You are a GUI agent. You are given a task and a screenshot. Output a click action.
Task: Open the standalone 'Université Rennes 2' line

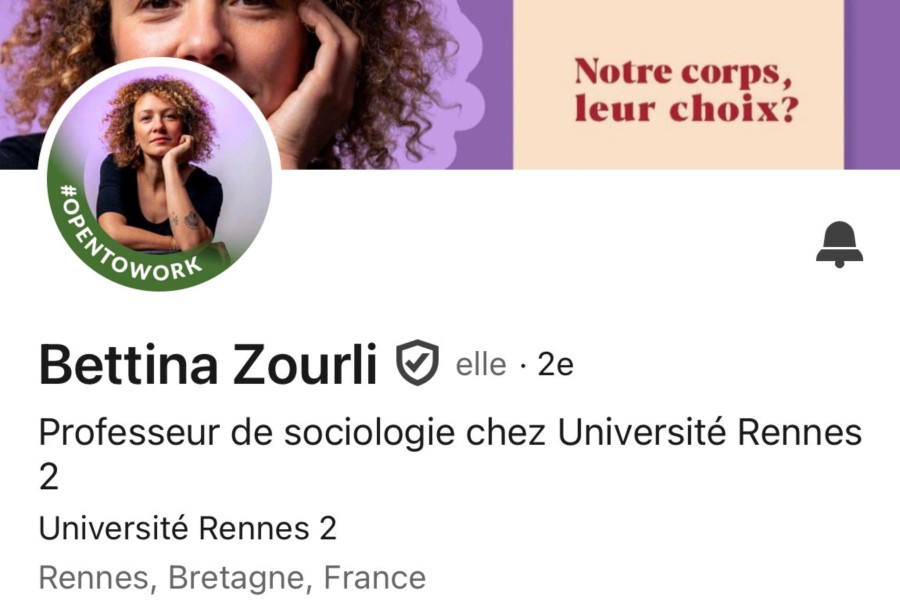point(188,528)
